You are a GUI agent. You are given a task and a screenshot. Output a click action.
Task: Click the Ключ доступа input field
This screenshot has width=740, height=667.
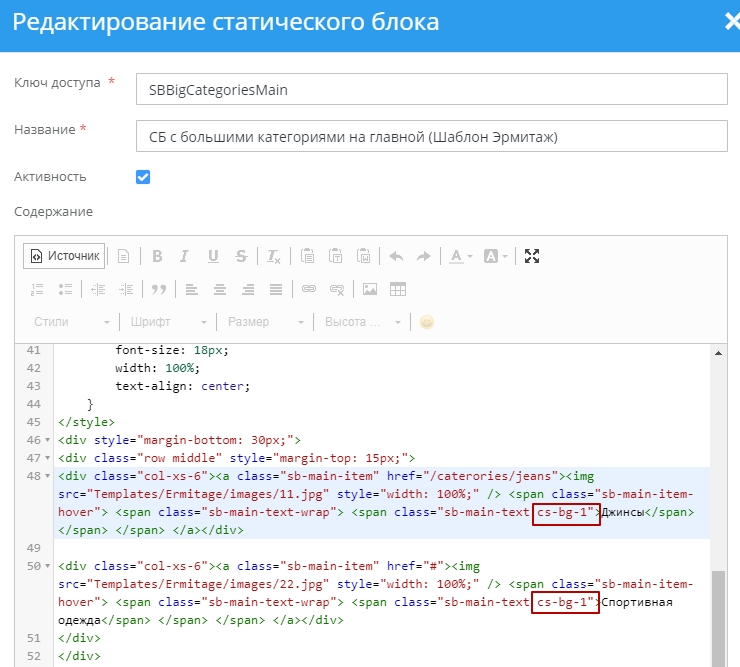431,89
